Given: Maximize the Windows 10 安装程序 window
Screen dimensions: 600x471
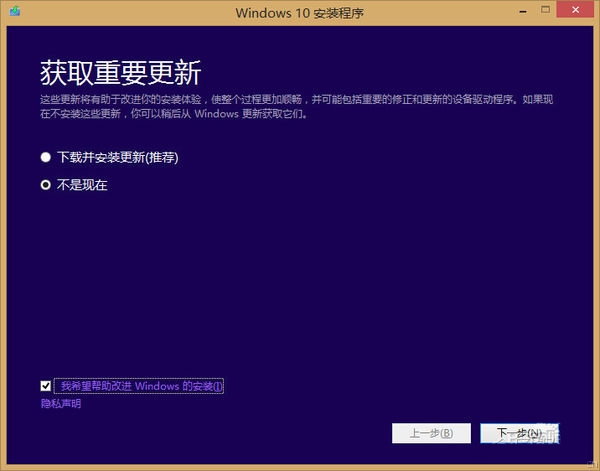Looking at the screenshot, I should point(546,10).
